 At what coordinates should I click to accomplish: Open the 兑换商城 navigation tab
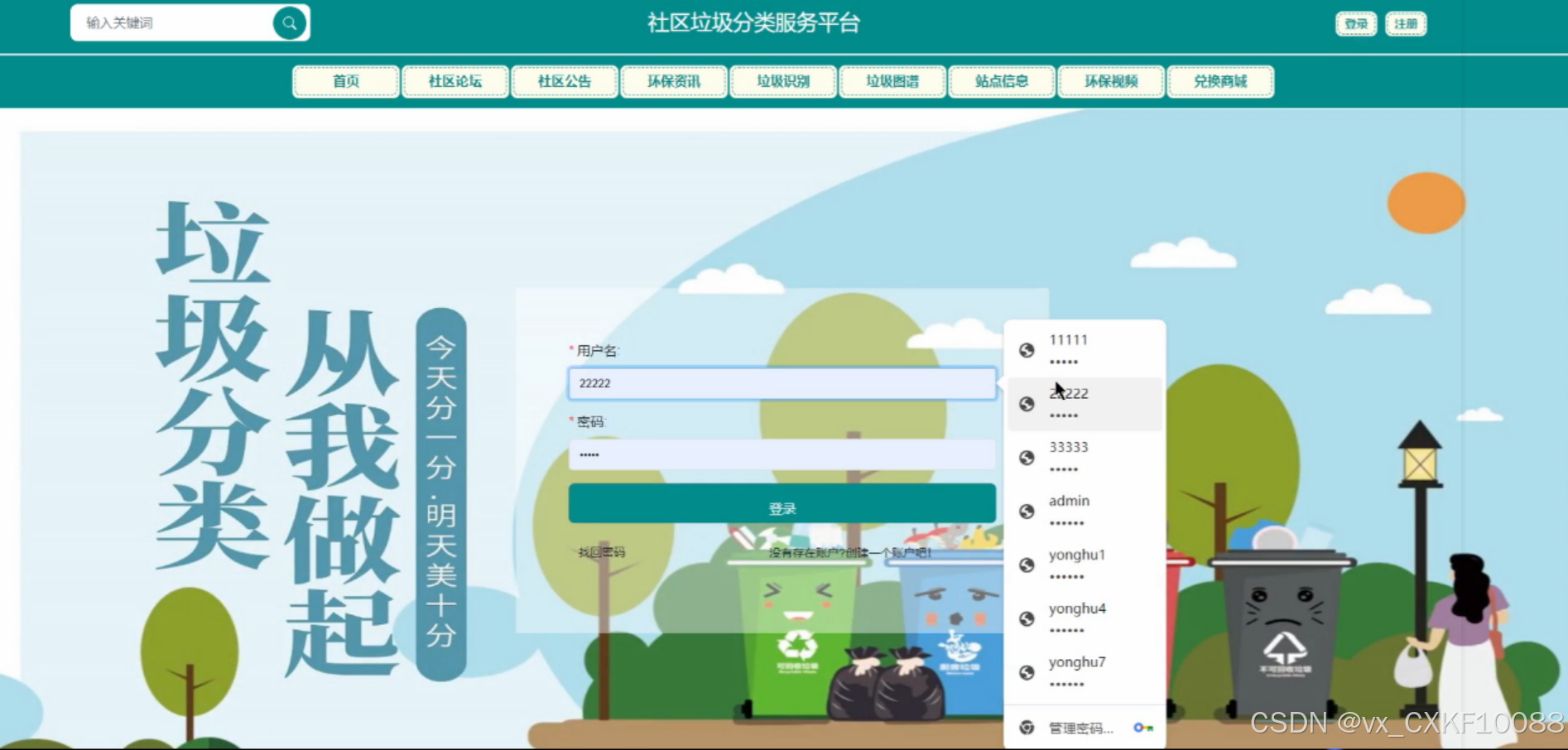tap(1220, 81)
